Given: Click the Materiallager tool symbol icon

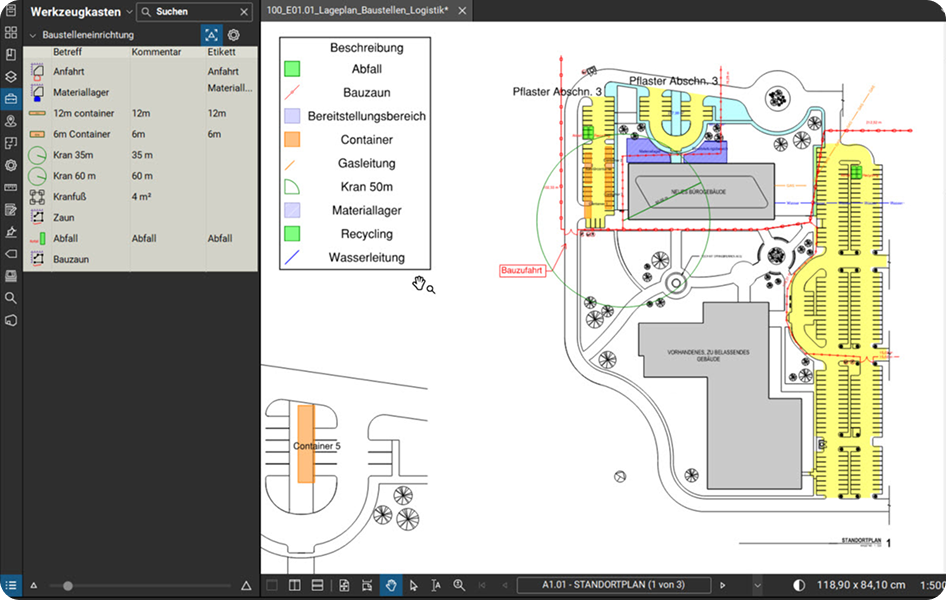Looking at the screenshot, I should [37, 92].
